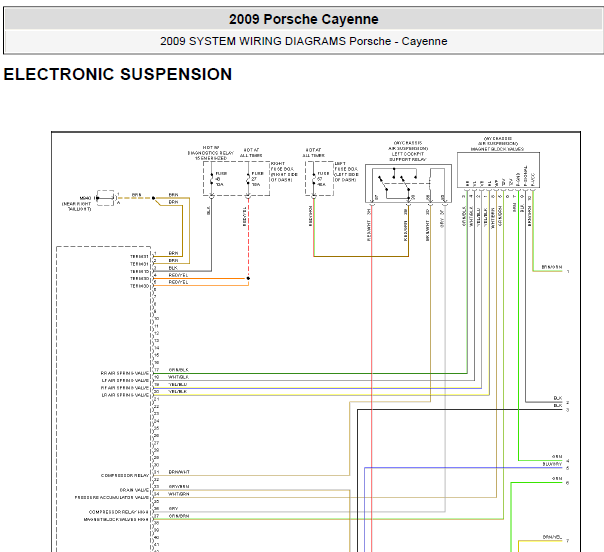Image resolution: width=604 pixels, height=552 pixels.
Task: Click the 'GRN' label at connector 4
Action: coord(557,456)
